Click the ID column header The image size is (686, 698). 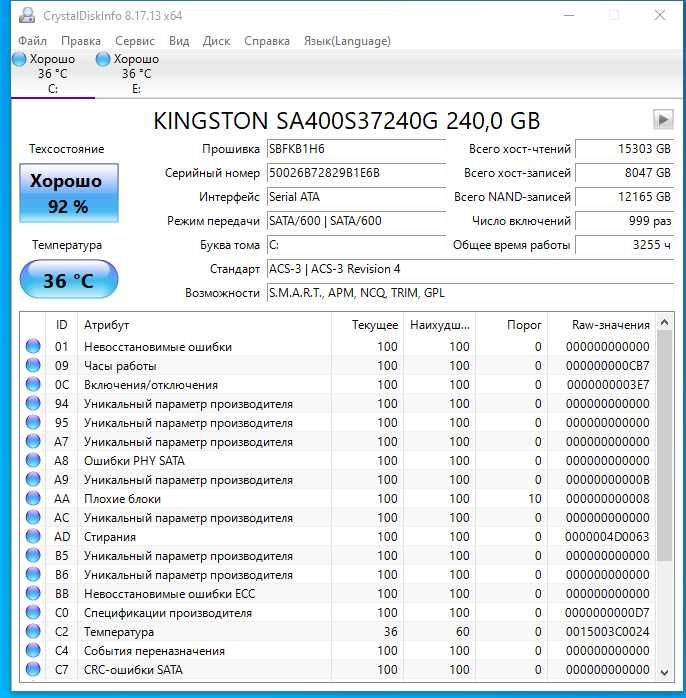tap(61, 325)
